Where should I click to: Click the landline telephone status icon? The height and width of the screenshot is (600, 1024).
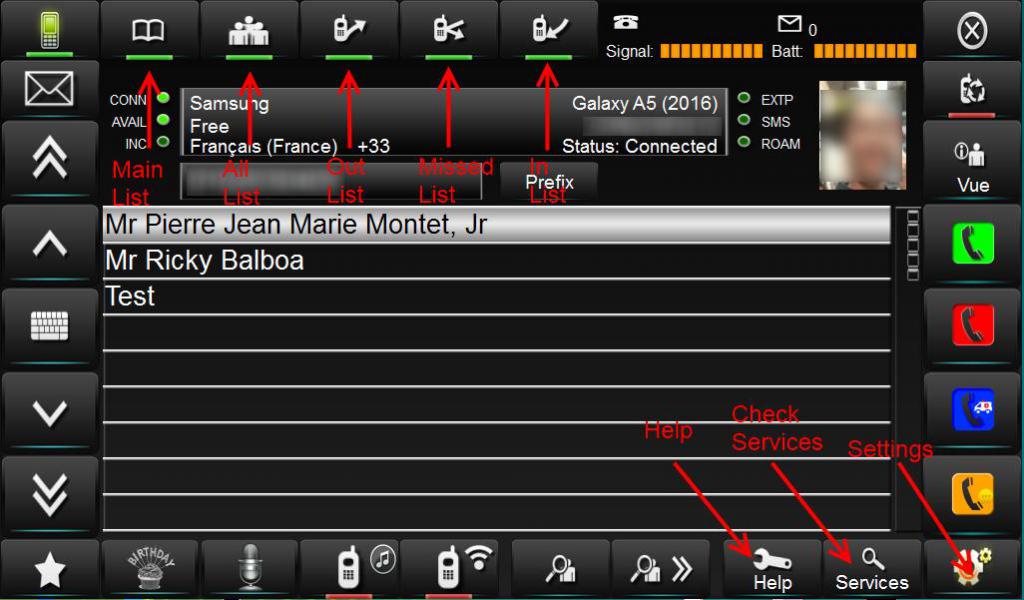pyautogui.click(x=626, y=23)
